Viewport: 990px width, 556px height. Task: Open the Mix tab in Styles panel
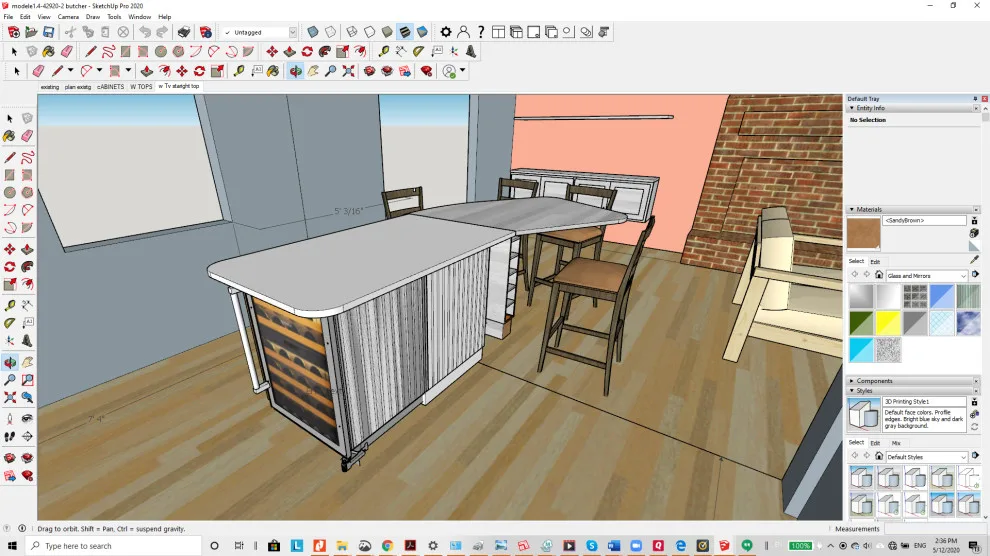tap(896, 444)
